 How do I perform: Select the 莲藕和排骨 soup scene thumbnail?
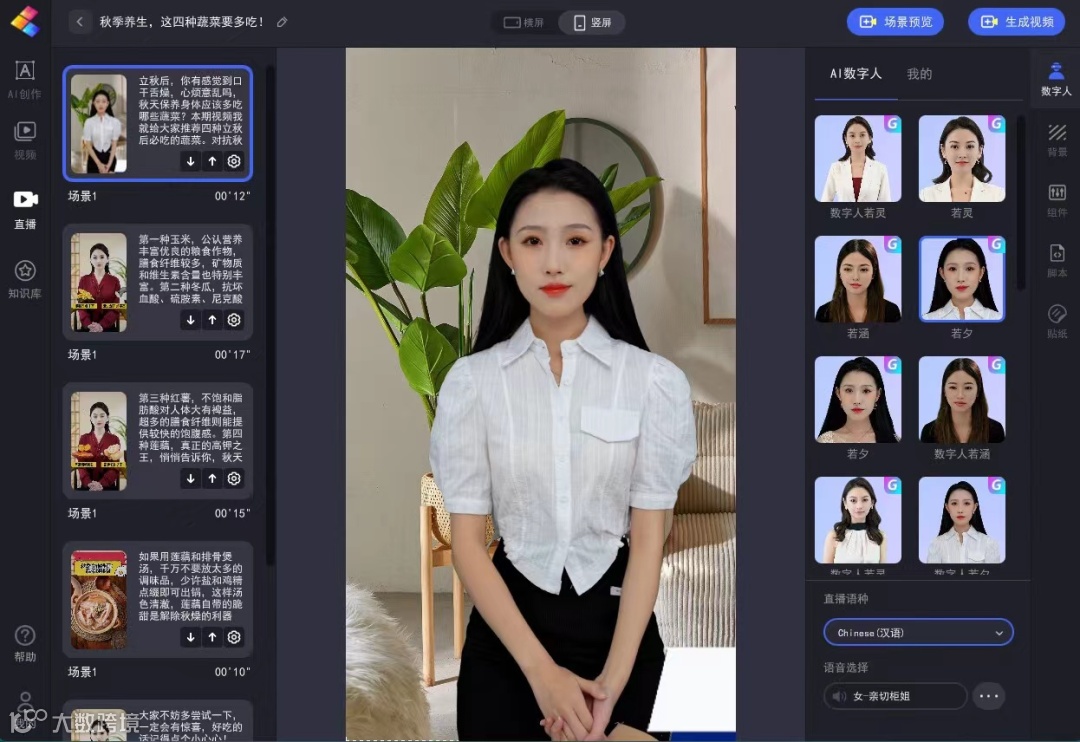99,599
